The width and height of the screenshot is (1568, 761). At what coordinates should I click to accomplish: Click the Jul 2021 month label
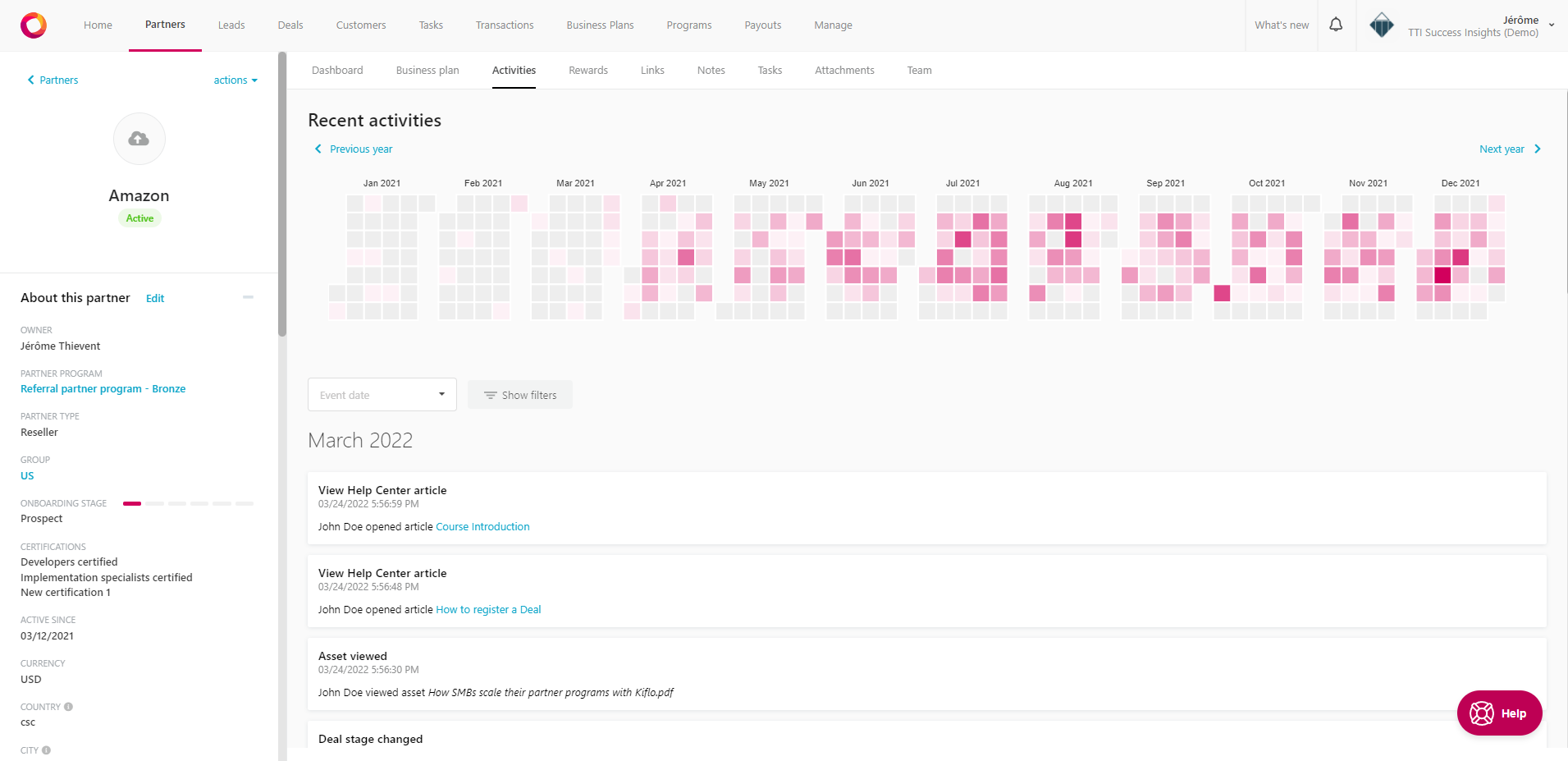[962, 183]
